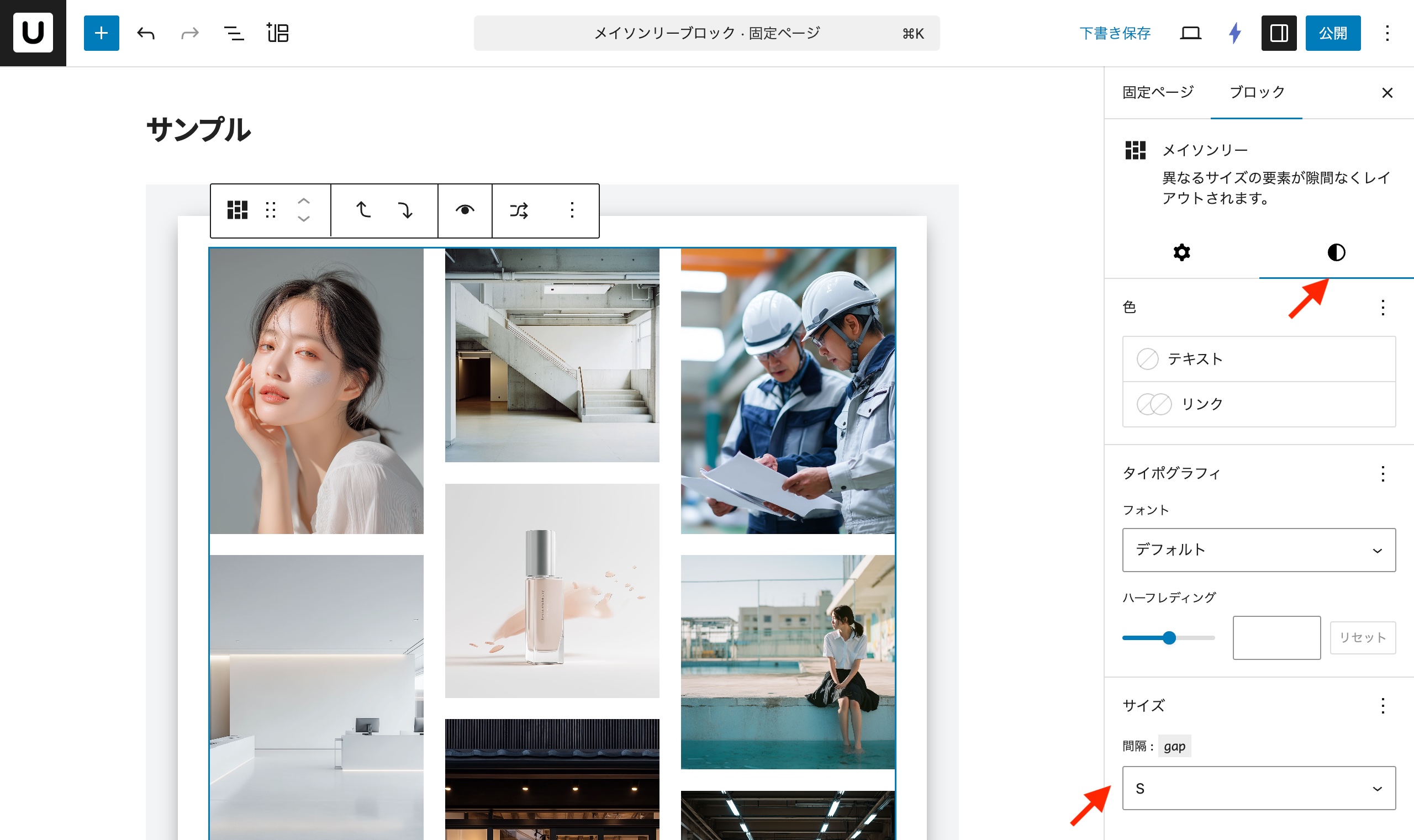The image size is (1414, 840).
Task: Click the masonry icon in sidebar header
Action: pos(1135,150)
